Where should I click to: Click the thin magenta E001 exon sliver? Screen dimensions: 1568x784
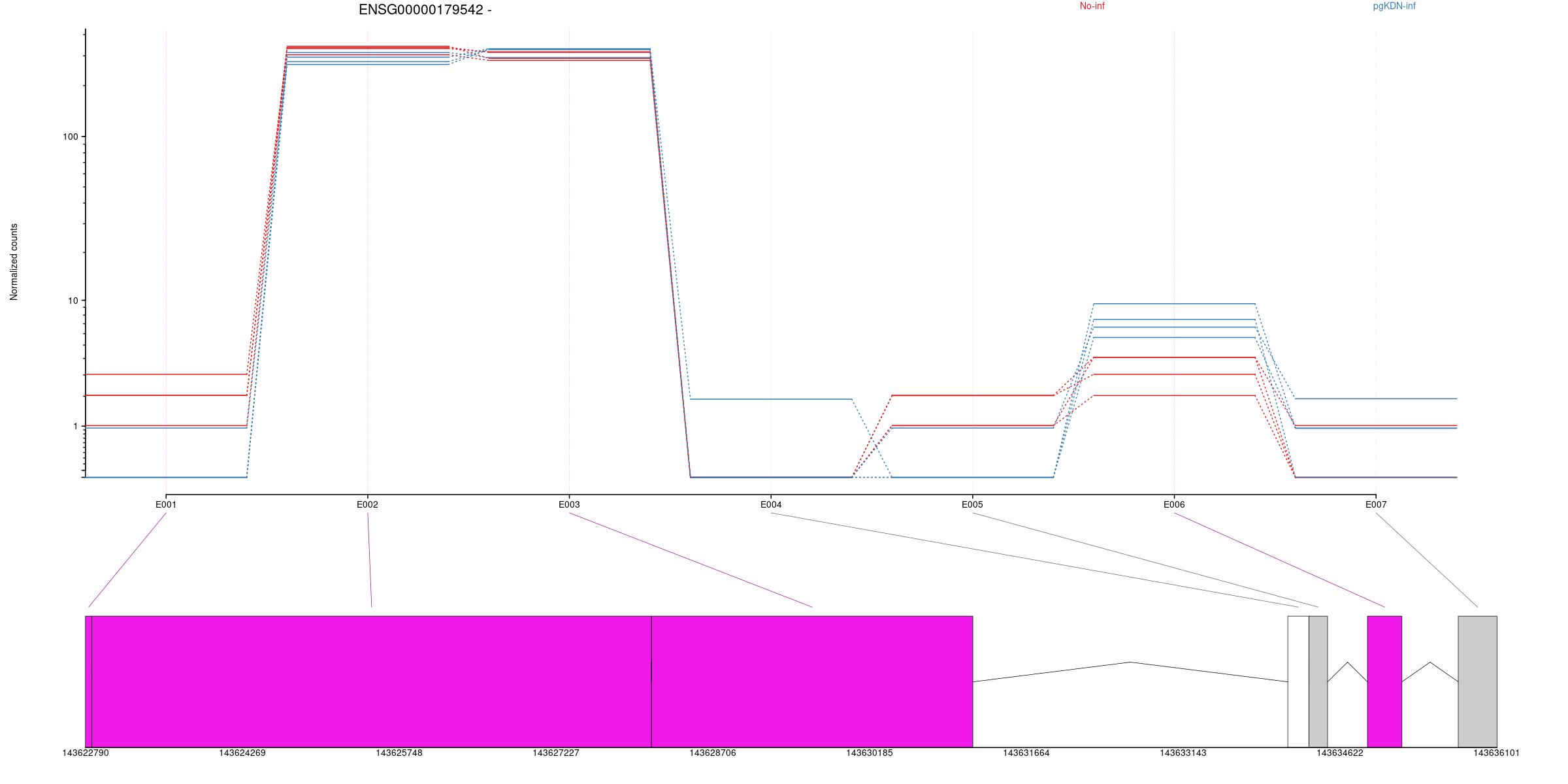89,681
